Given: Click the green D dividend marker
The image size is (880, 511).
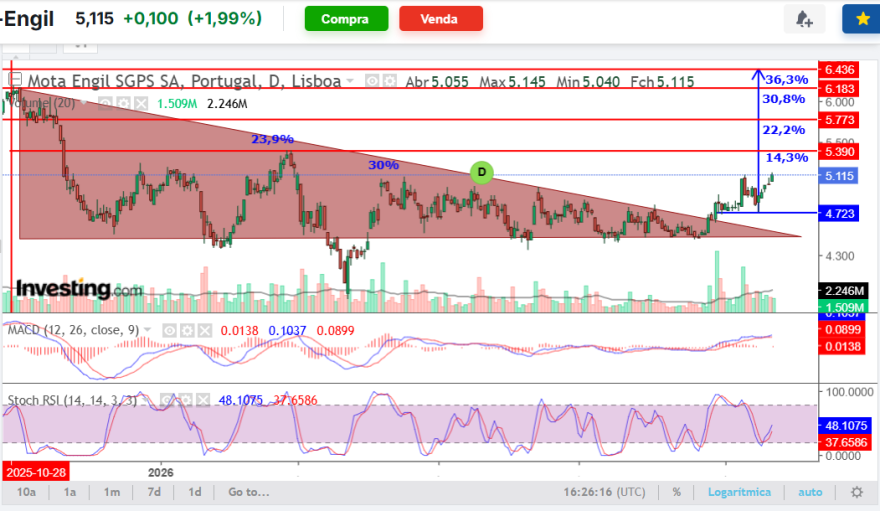Looking at the screenshot, I should pos(482,172).
